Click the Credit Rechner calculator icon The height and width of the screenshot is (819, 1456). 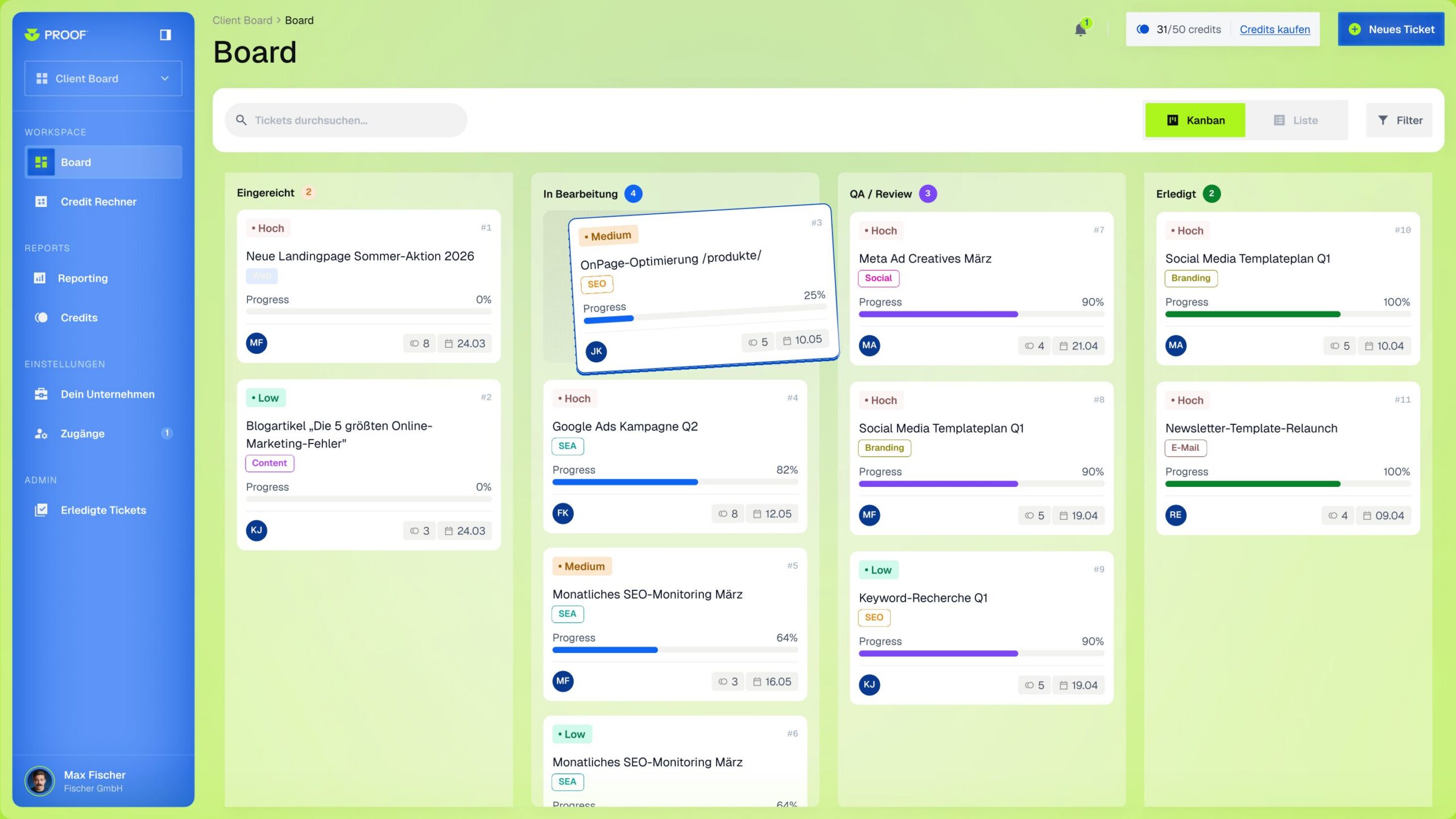click(41, 201)
